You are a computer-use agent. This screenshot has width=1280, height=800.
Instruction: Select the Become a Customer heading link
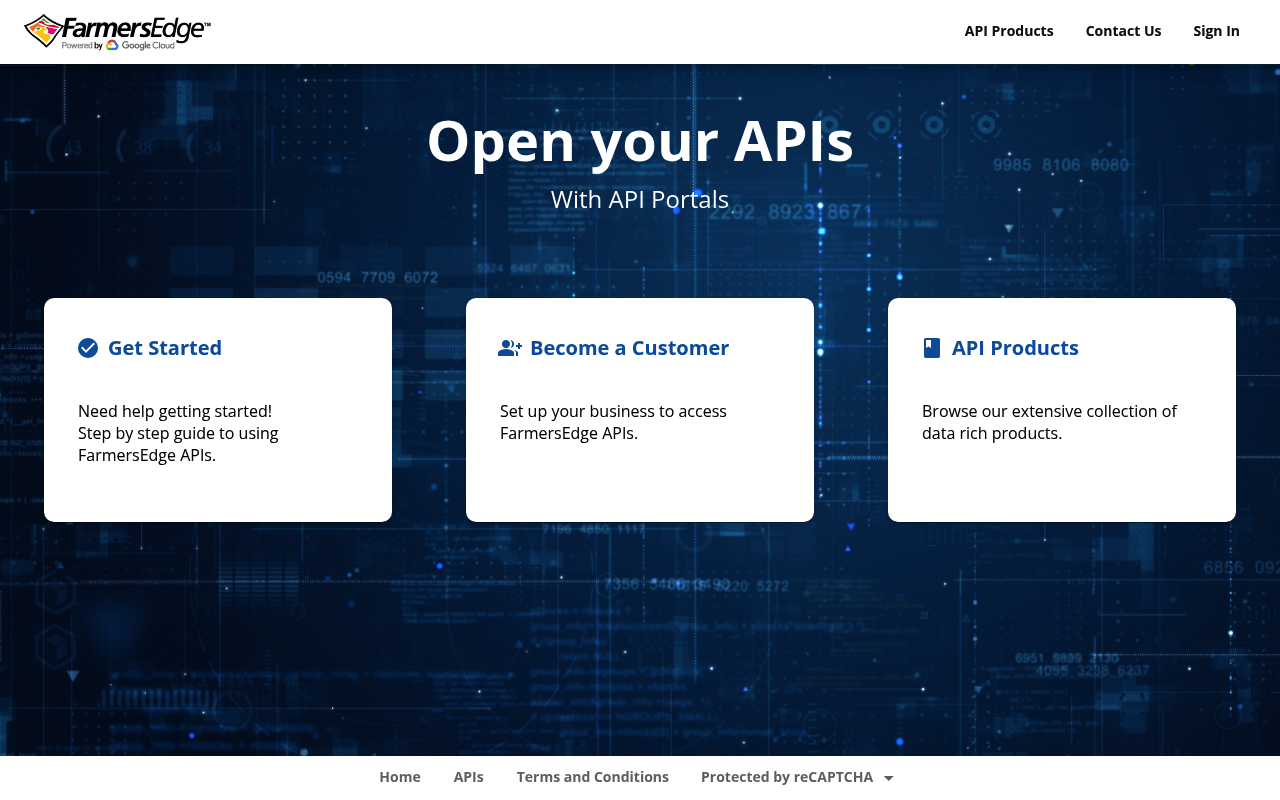pos(629,348)
